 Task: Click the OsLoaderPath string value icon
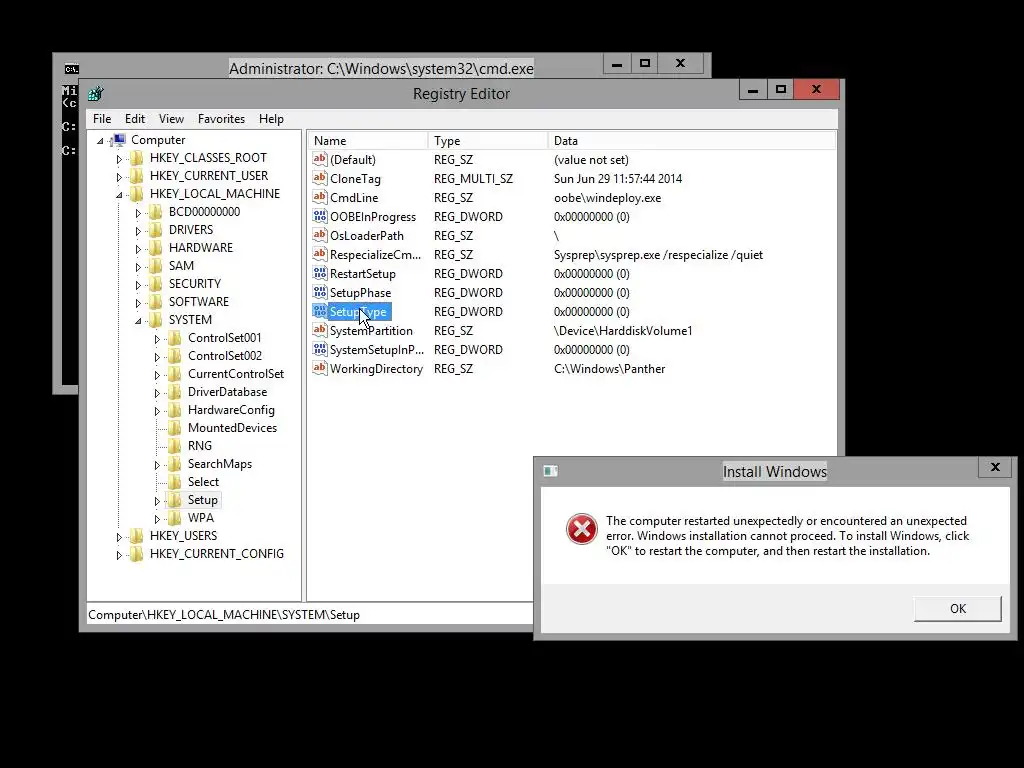319,235
